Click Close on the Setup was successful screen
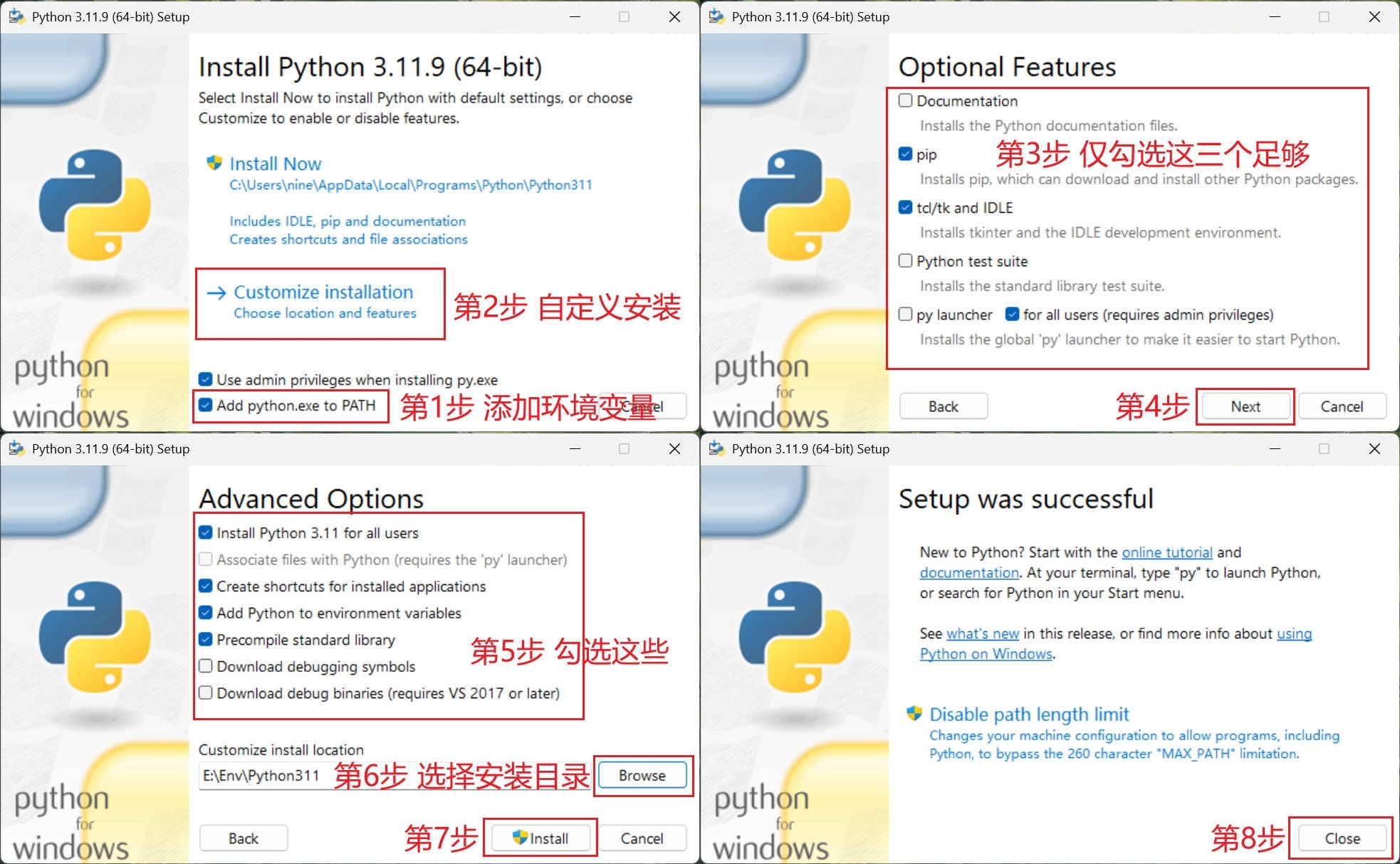The width and height of the screenshot is (1400, 864). tap(1341, 838)
